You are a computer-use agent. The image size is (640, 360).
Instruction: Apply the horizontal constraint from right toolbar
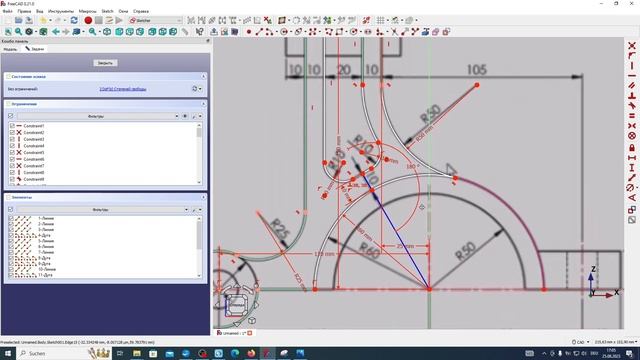coord(632,76)
